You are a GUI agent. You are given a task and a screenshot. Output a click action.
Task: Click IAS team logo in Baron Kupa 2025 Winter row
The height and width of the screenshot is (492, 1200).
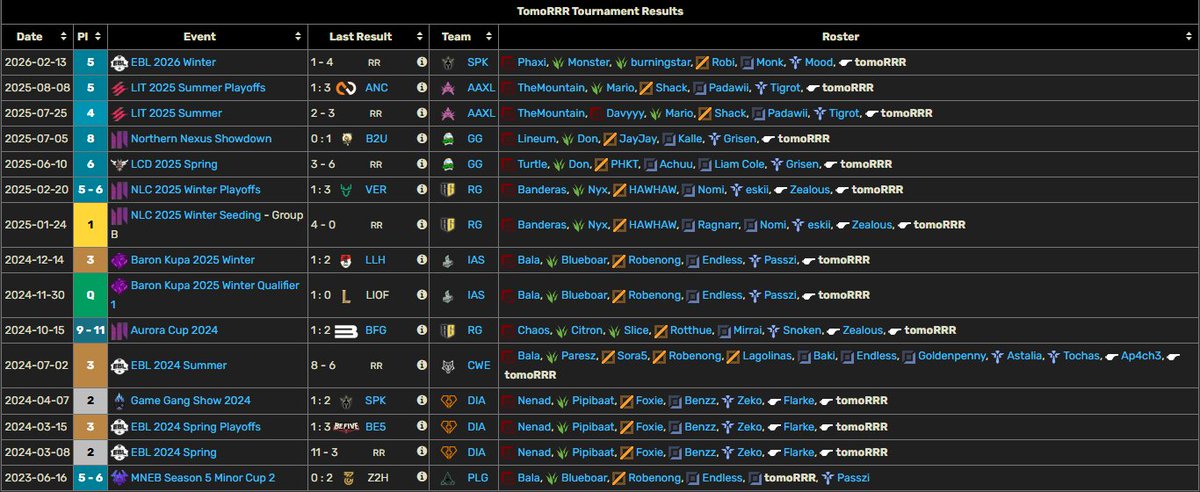coord(448,260)
